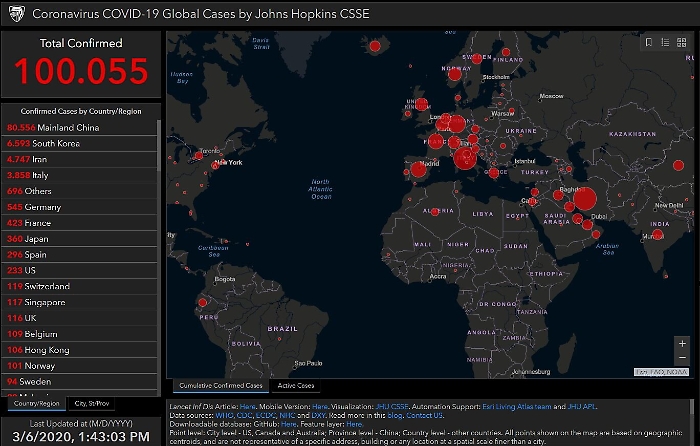Viewport: 700px width, 446px height.
Task: Open the map bookmarks icon
Action: [649, 42]
